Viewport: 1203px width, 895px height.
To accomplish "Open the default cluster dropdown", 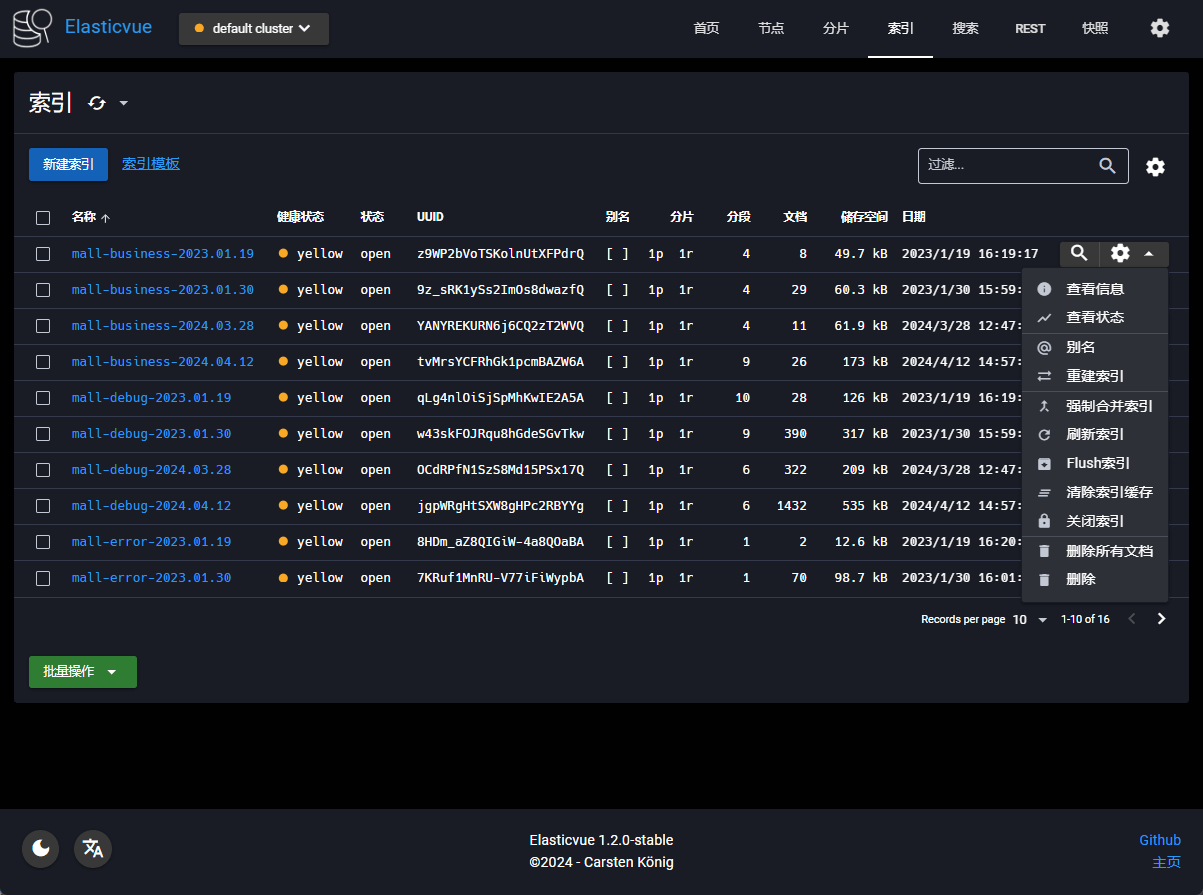I will click(254, 29).
